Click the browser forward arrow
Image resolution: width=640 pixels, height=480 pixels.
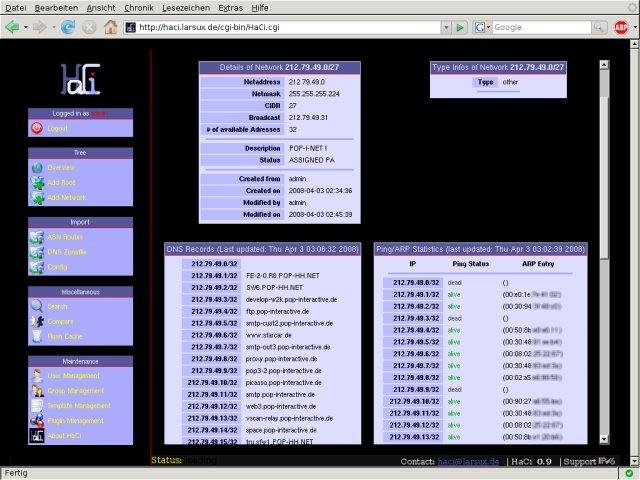(40, 27)
